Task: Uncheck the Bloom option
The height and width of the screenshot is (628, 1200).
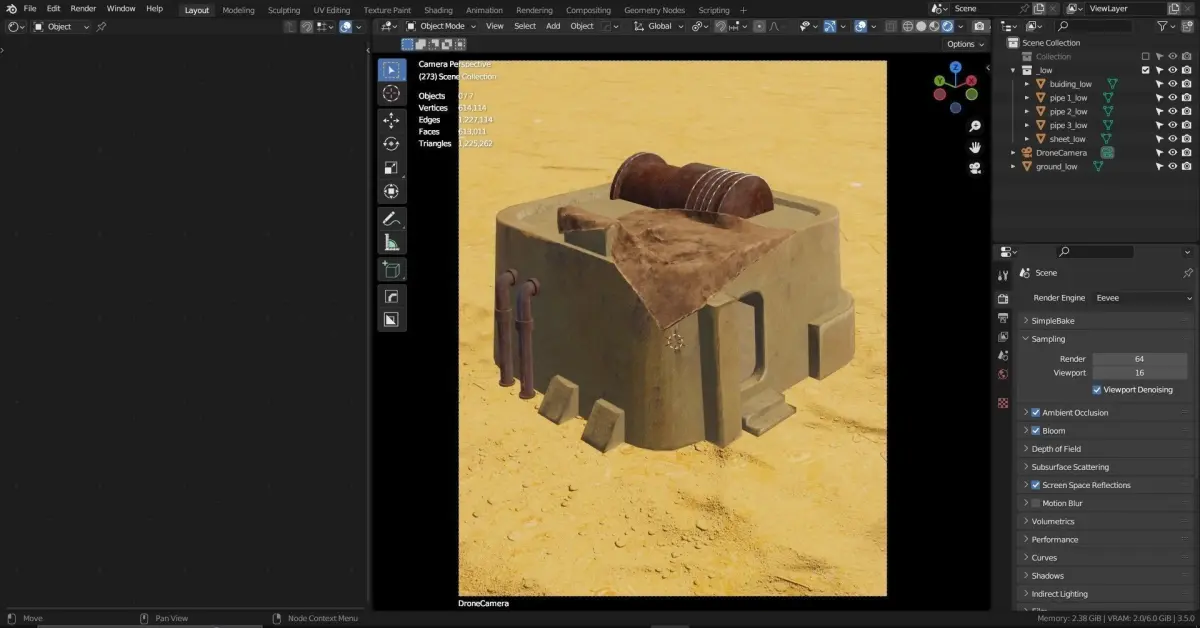Action: (1035, 431)
